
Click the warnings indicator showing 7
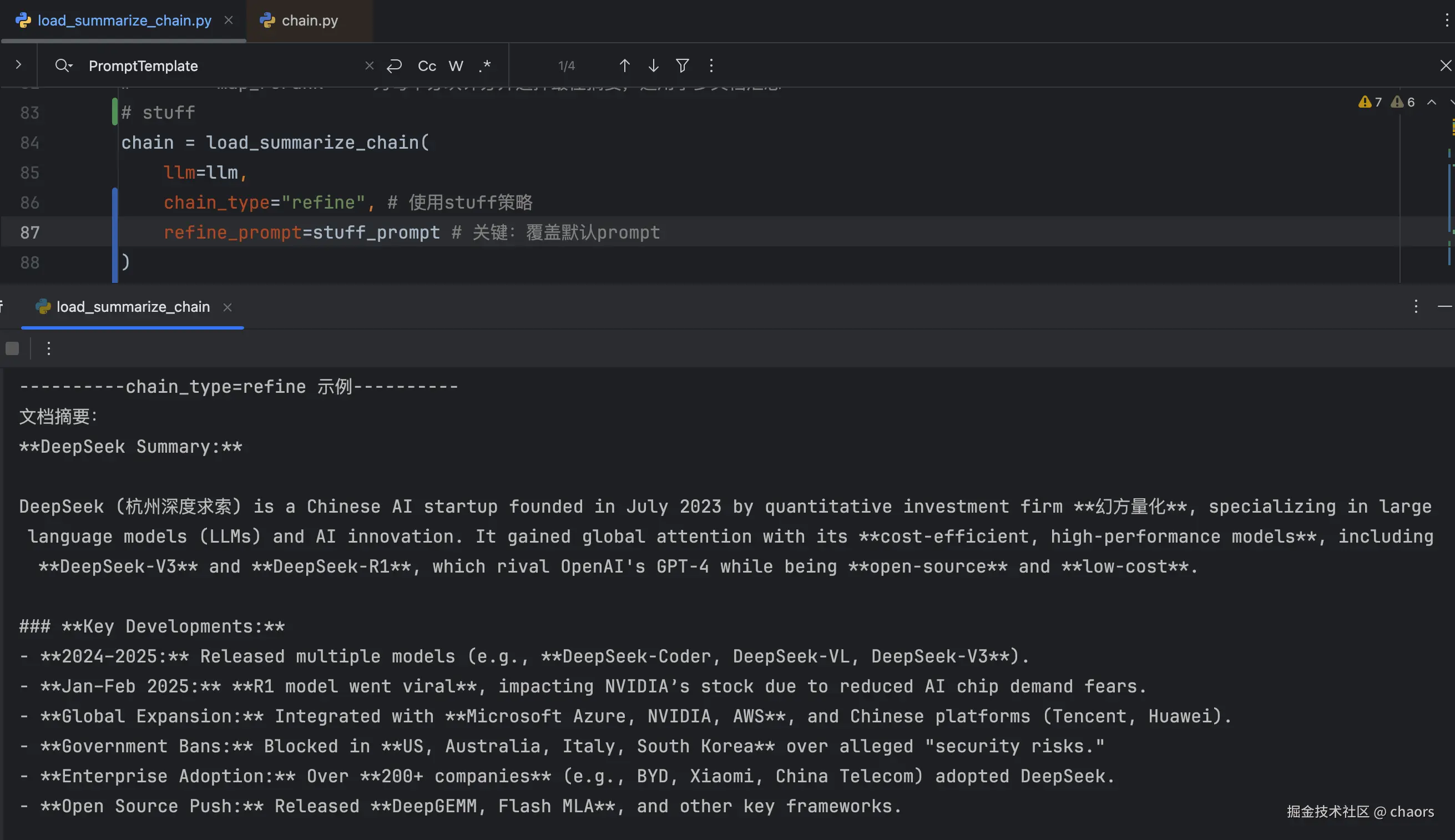1370,102
